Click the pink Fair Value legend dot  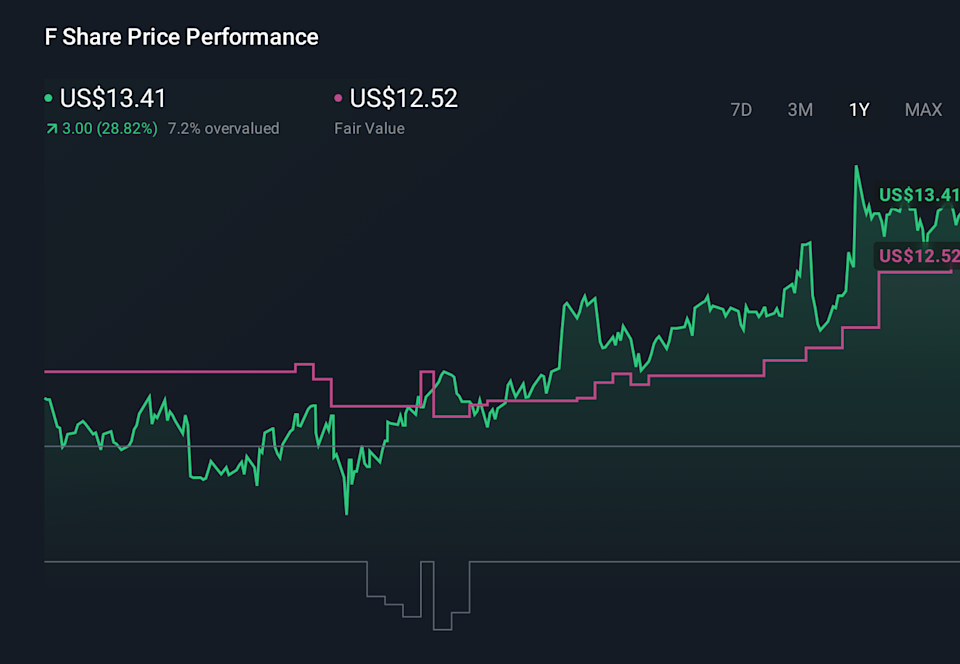(337, 98)
